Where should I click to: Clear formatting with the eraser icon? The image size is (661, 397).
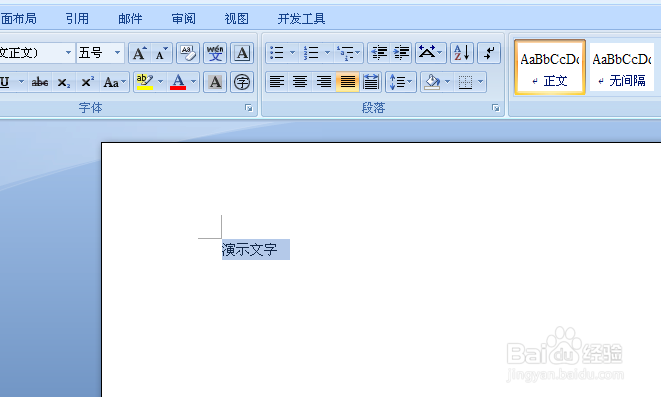[x=188, y=53]
